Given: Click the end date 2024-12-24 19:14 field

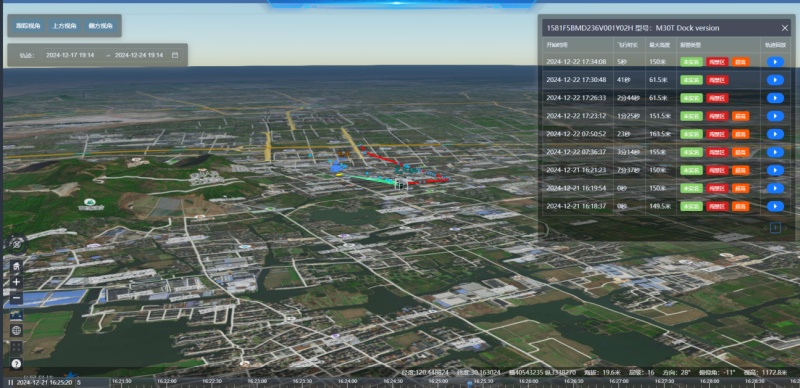Looking at the screenshot, I should 139,55.
